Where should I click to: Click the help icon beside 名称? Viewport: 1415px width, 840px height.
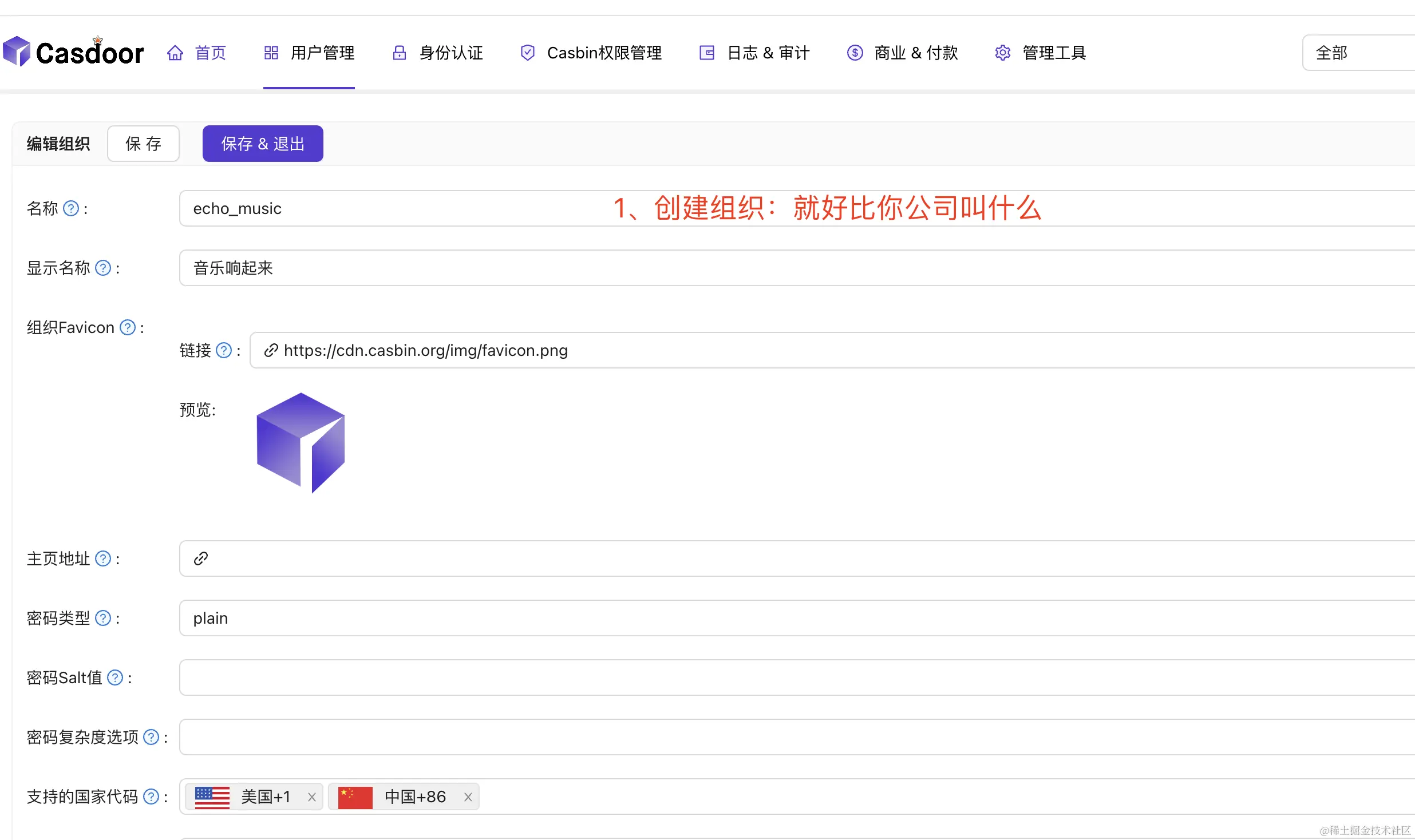[71, 208]
